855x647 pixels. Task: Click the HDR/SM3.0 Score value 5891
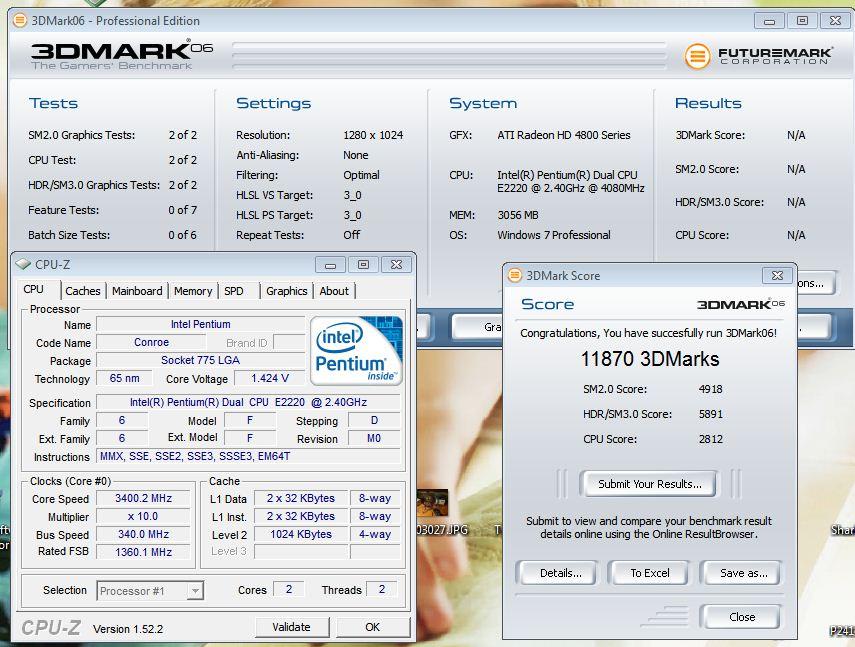pyautogui.click(x=711, y=414)
